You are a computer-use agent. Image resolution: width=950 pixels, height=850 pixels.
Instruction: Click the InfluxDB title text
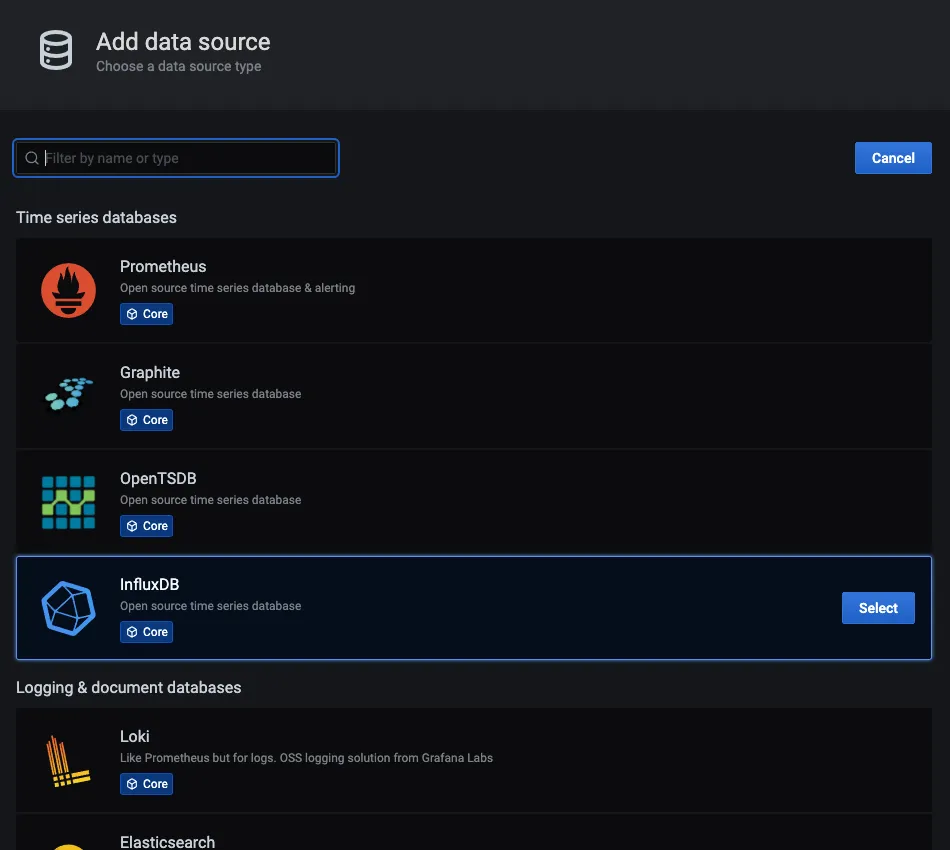[150, 585]
